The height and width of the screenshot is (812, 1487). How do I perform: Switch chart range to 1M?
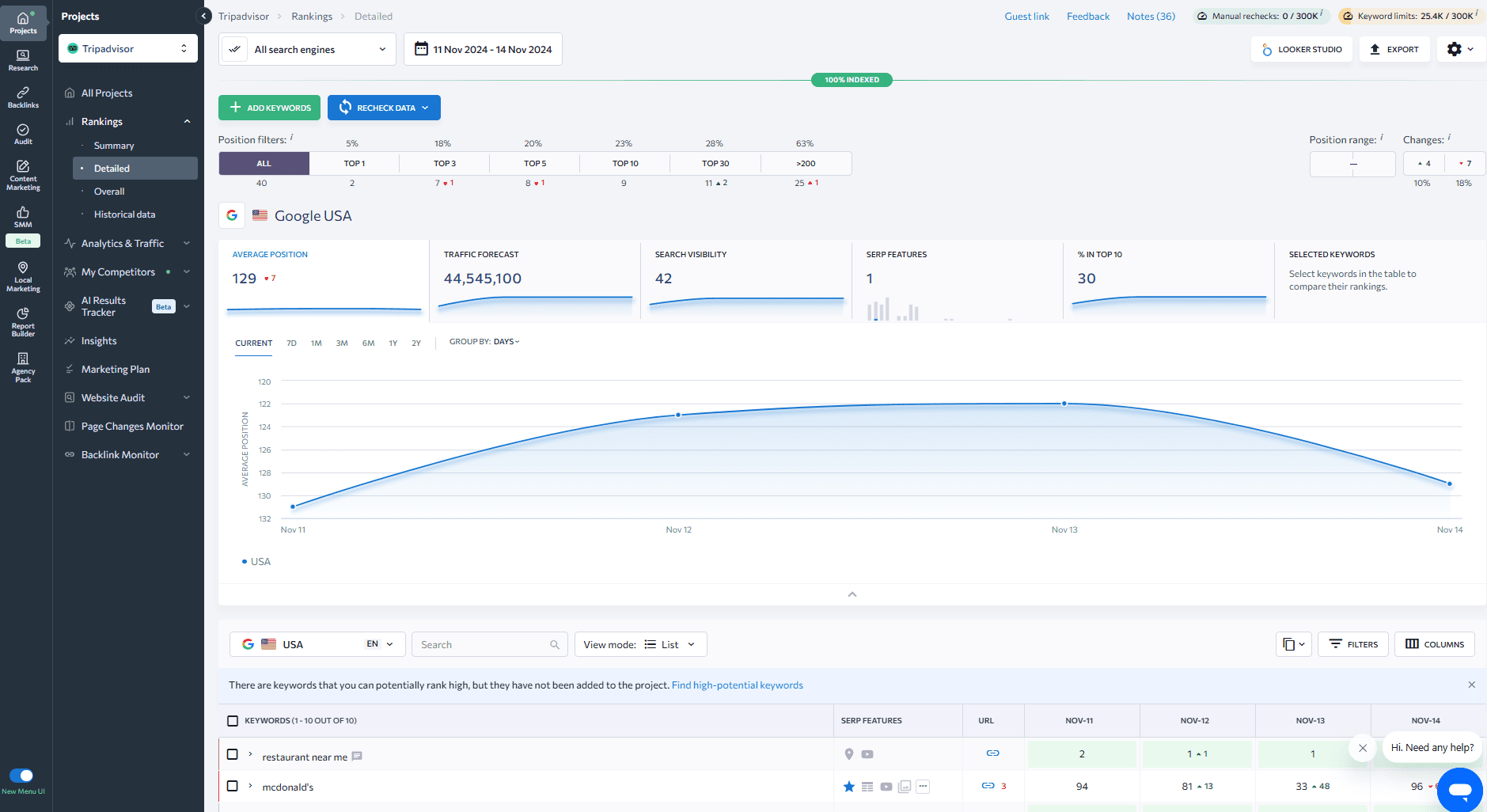click(x=316, y=343)
